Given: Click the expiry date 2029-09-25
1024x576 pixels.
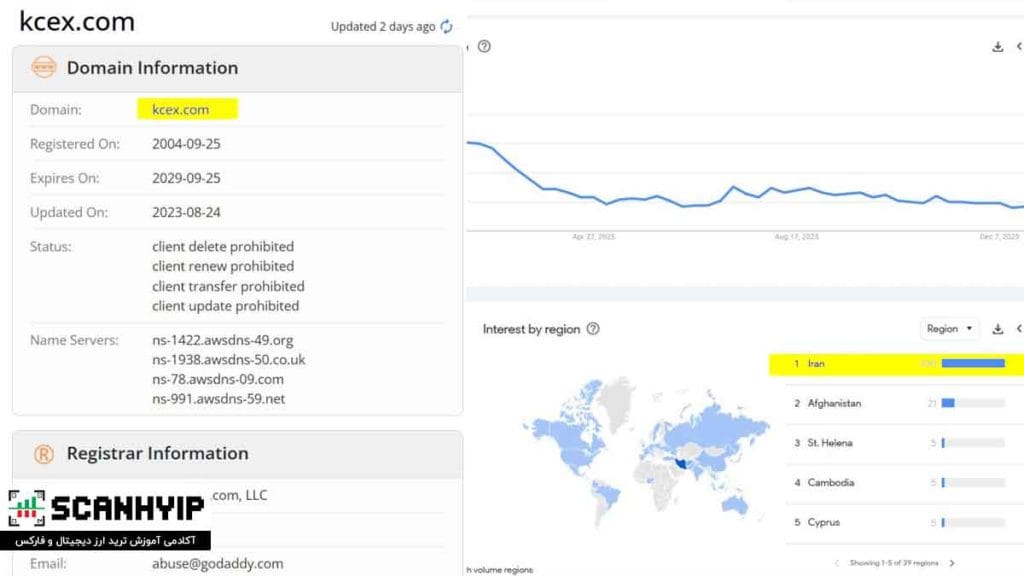Looking at the screenshot, I should pos(186,178).
